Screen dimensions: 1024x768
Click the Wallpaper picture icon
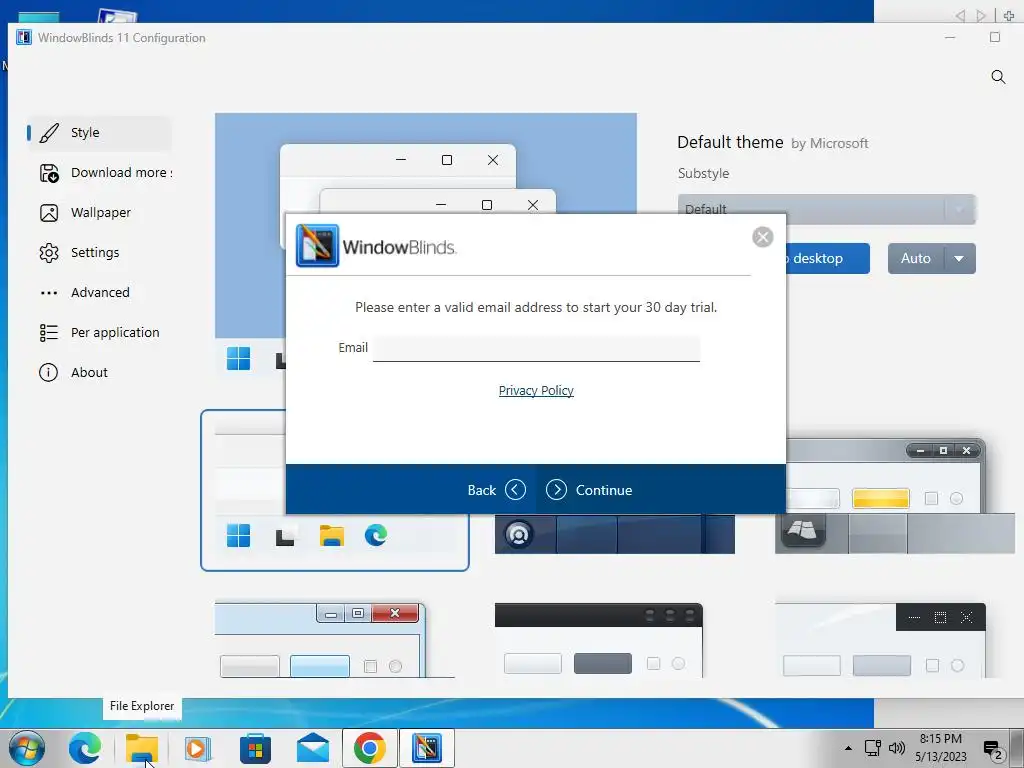49,213
